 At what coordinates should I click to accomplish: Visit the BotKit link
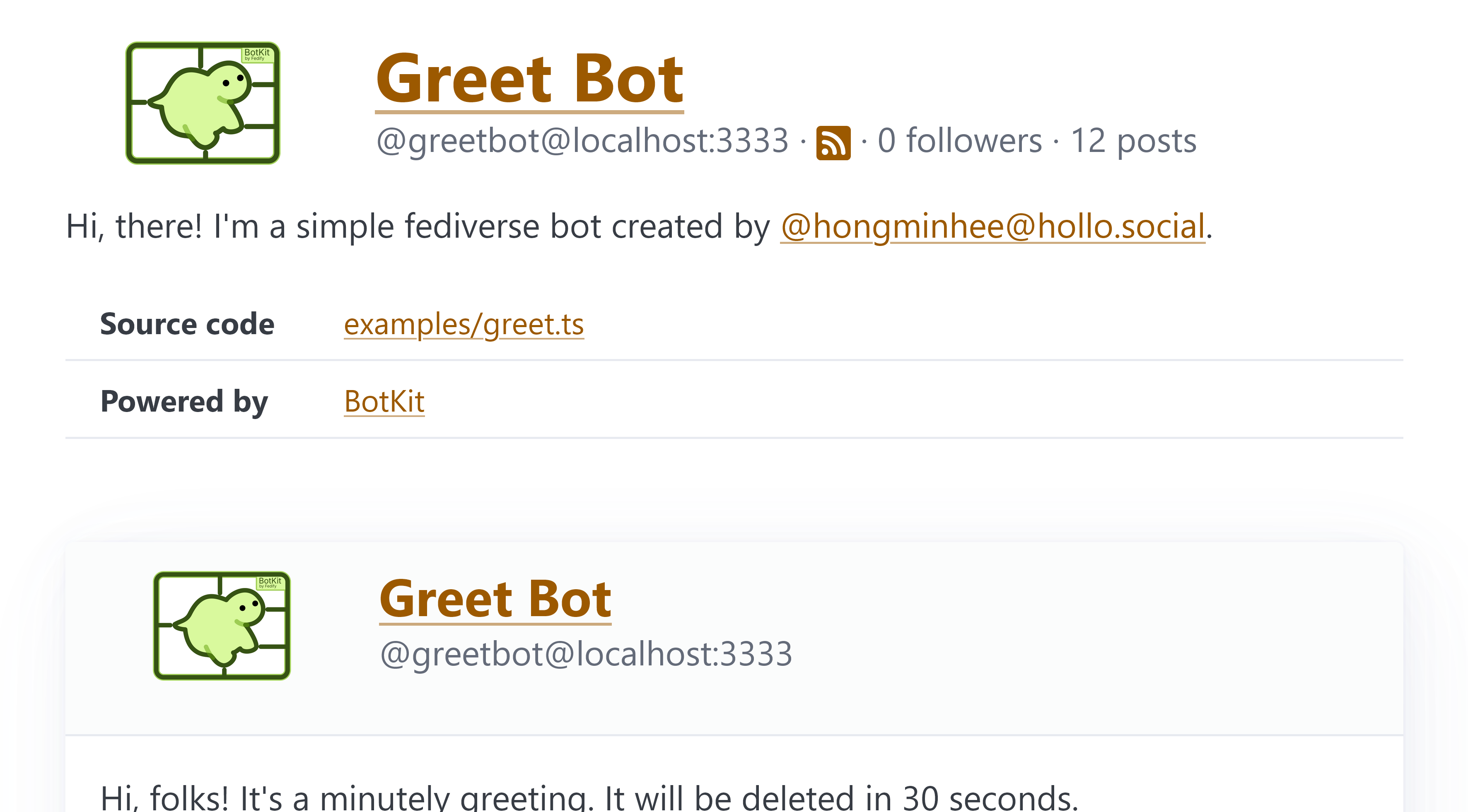pos(384,402)
